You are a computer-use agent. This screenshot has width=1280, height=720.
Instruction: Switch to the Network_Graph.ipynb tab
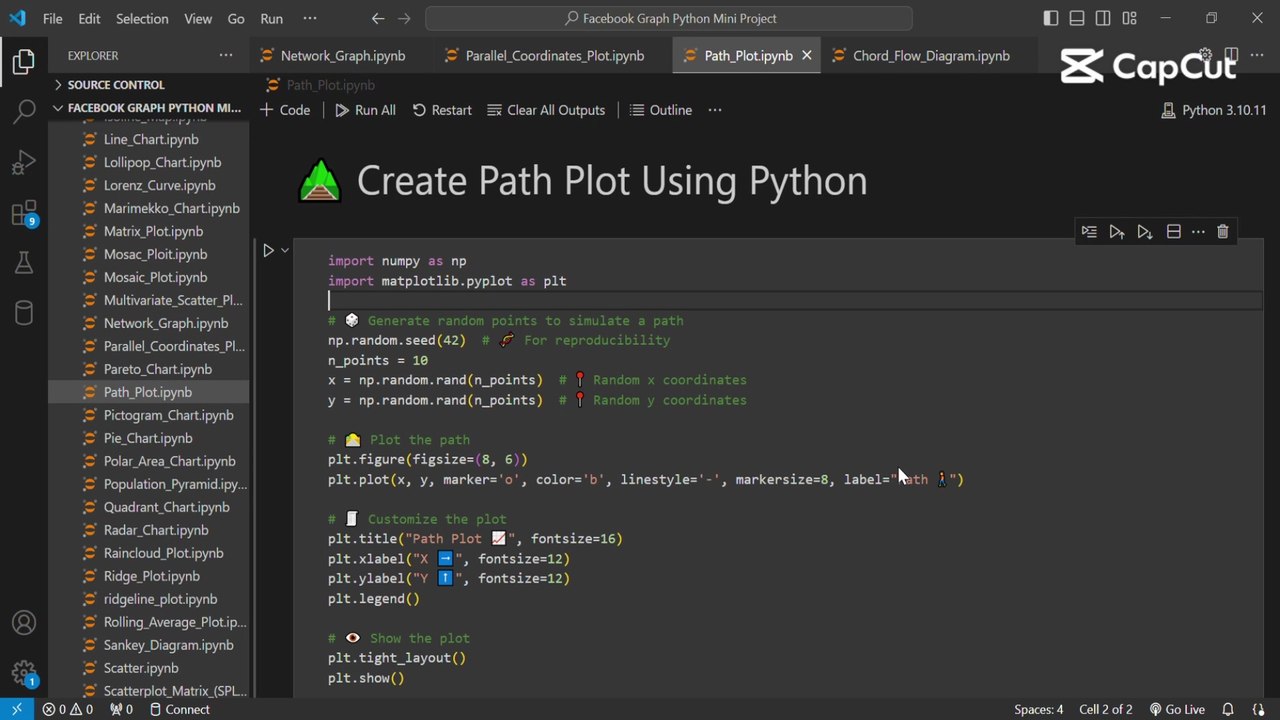tap(343, 56)
